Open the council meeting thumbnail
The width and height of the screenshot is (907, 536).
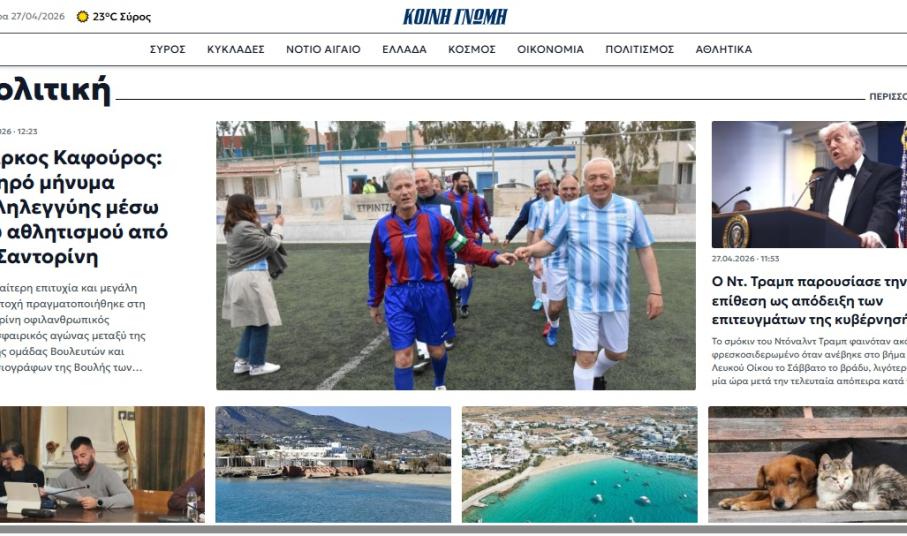[102, 464]
